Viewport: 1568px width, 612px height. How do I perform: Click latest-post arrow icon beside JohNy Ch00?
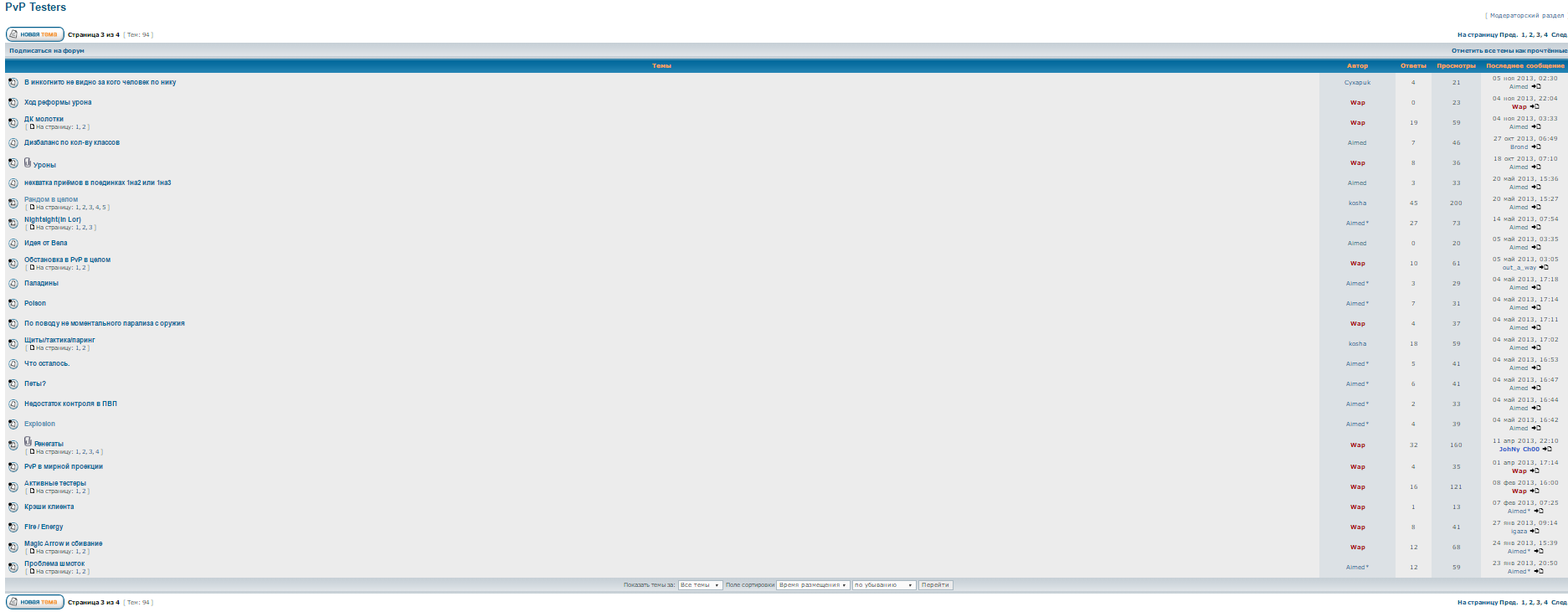tap(1547, 450)
